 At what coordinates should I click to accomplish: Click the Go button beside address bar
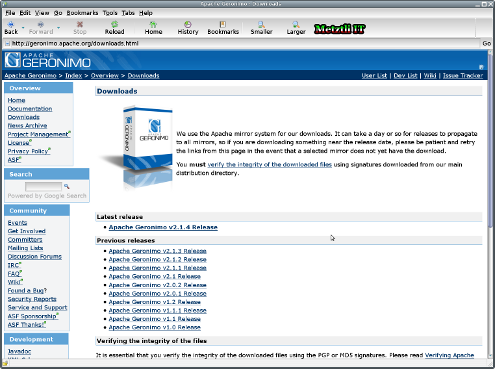click(487, 43)
